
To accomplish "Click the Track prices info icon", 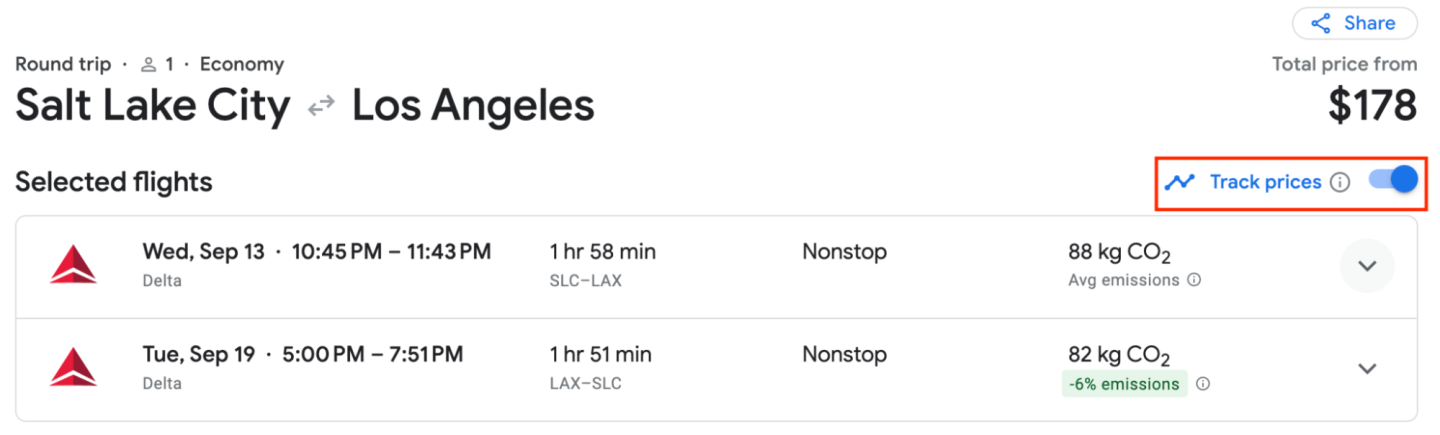I will coord(1341,182).
